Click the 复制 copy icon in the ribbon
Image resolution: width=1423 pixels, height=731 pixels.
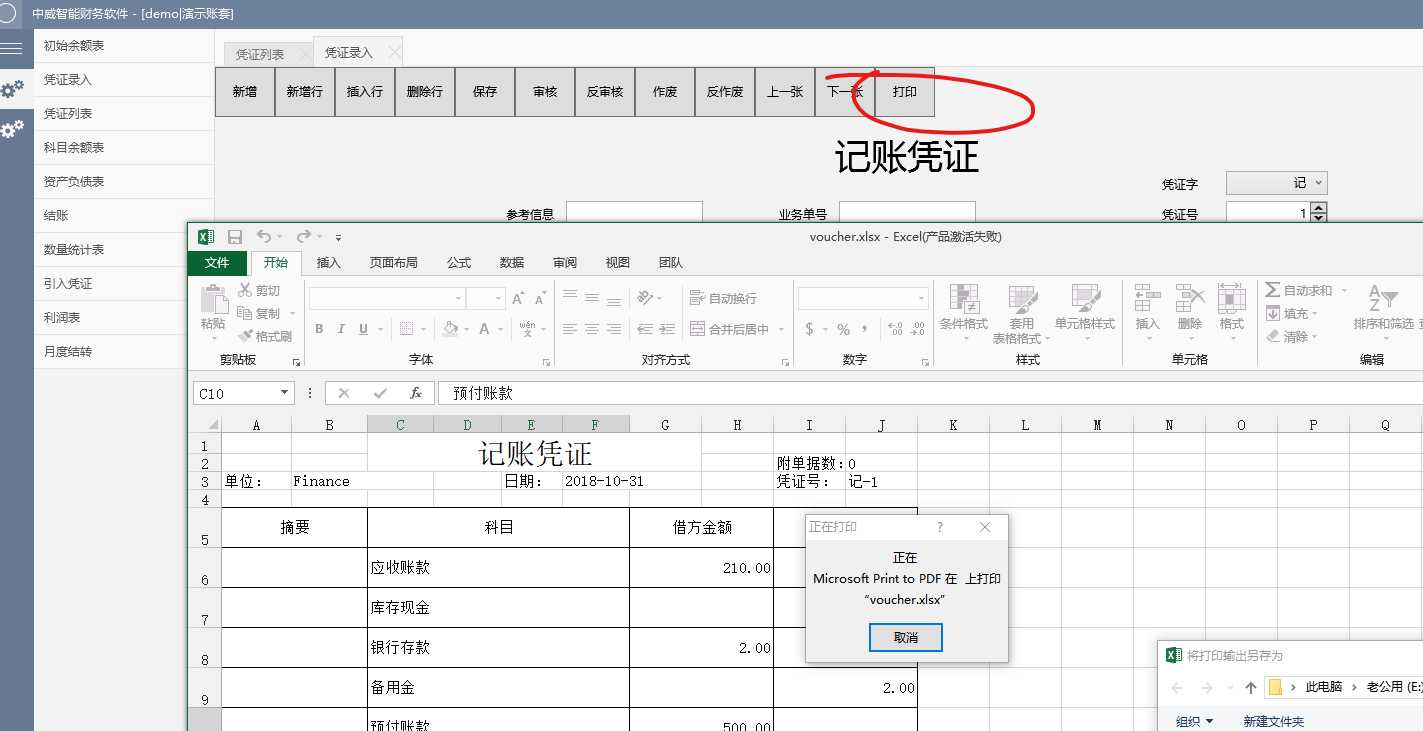(245, 313)
